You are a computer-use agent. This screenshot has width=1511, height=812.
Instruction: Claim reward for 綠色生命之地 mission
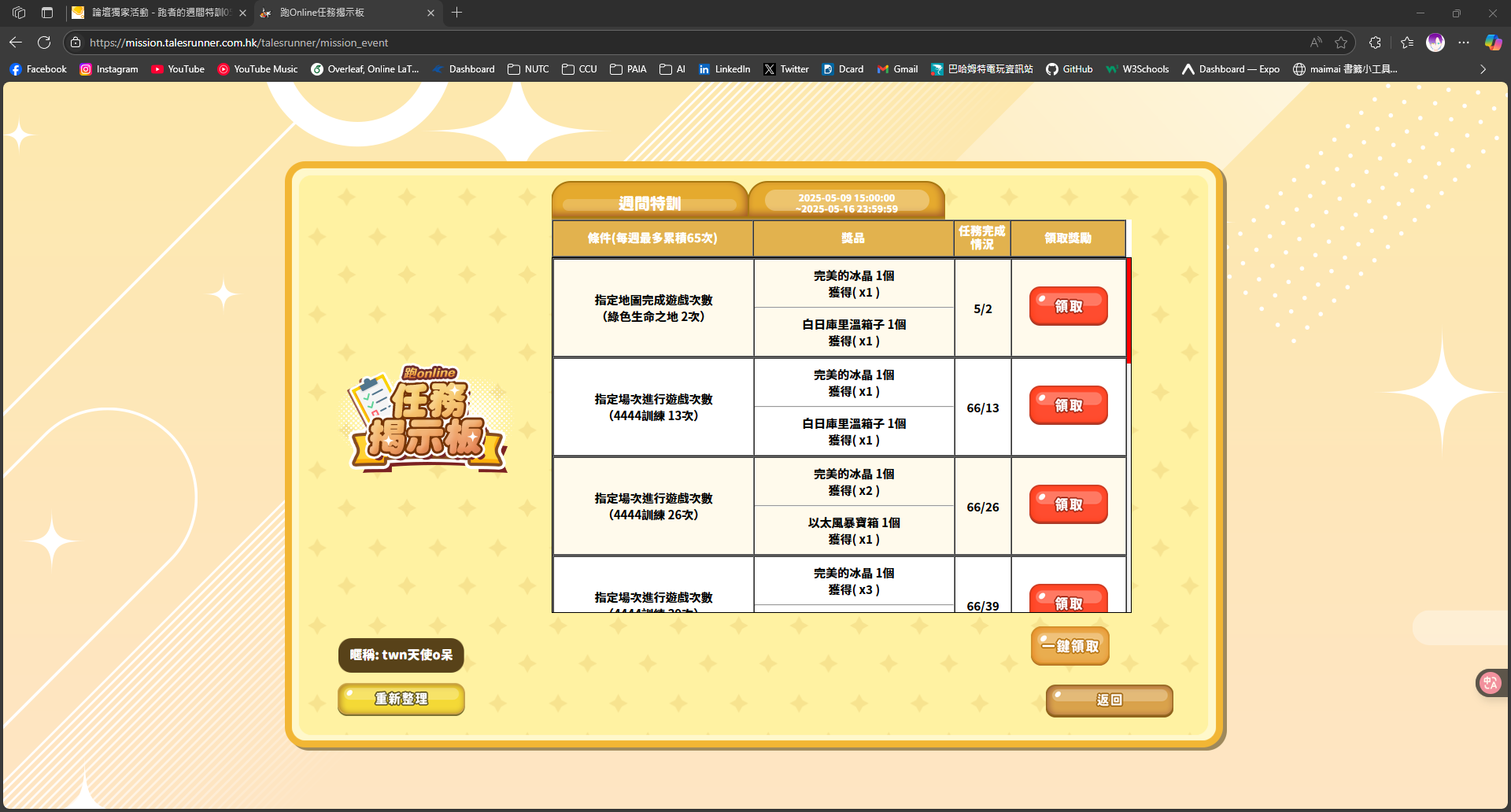click(x=1068, y=306)
